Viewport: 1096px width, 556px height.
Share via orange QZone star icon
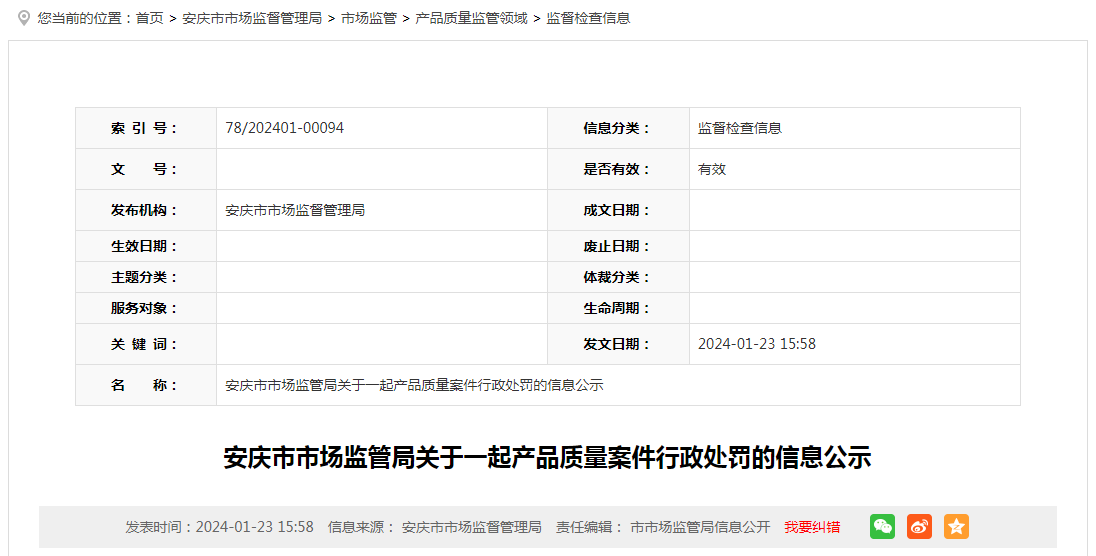[x=956, y=527]
